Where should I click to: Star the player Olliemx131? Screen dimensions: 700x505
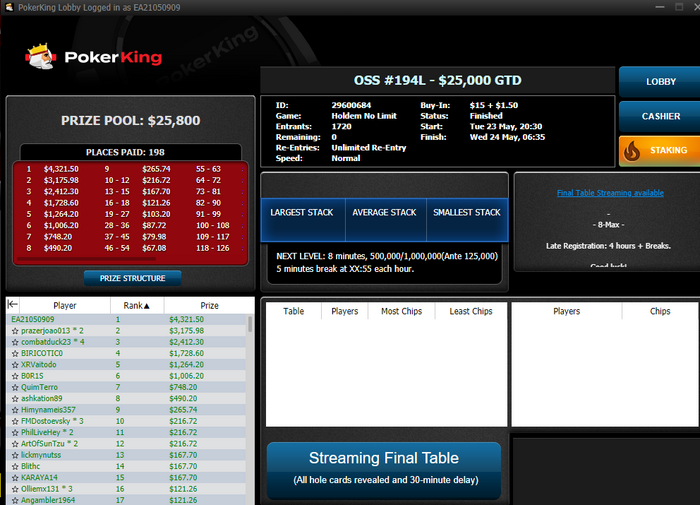click(x=15, y=489)
